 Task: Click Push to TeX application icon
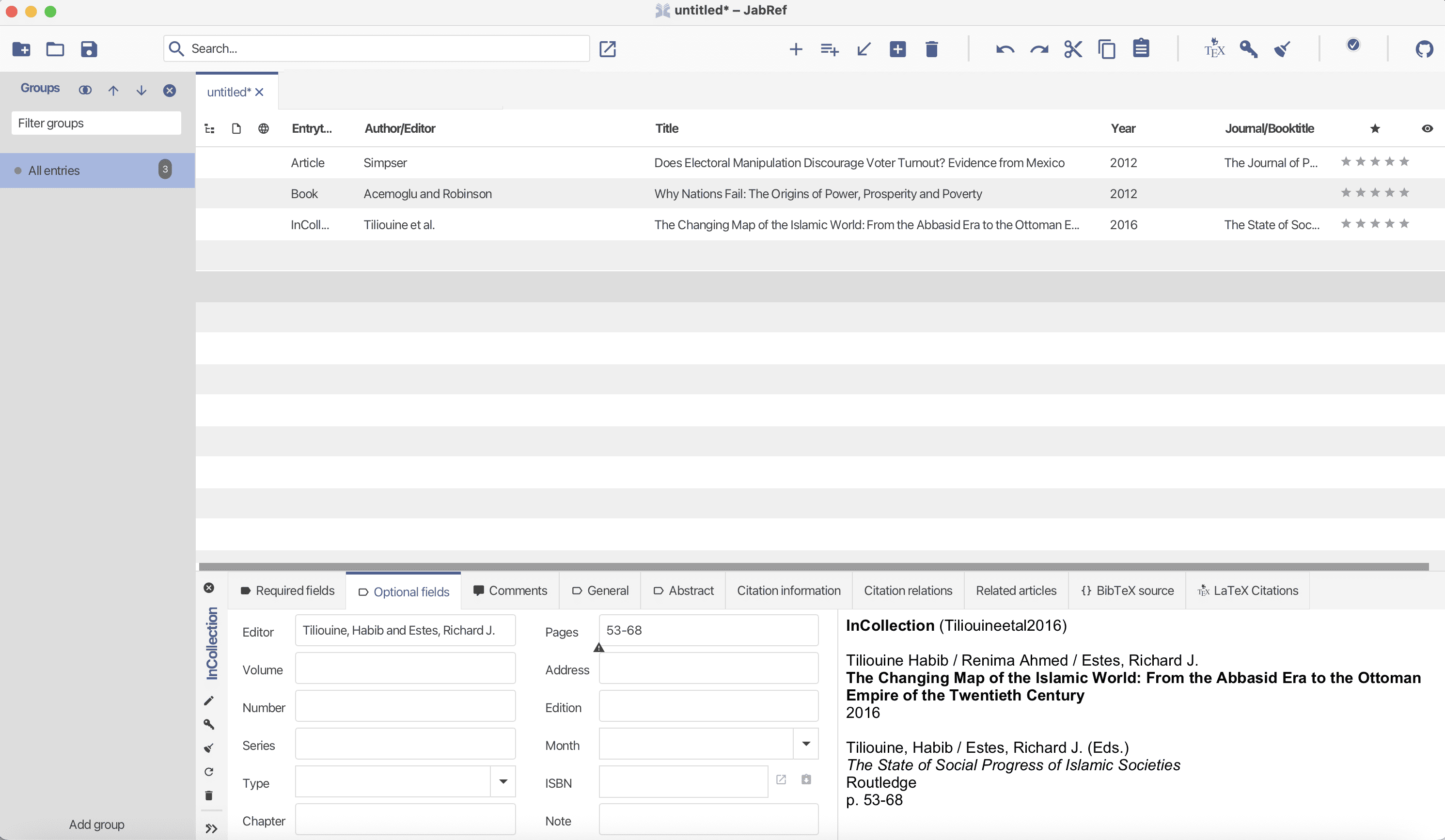pos(1214,49)
